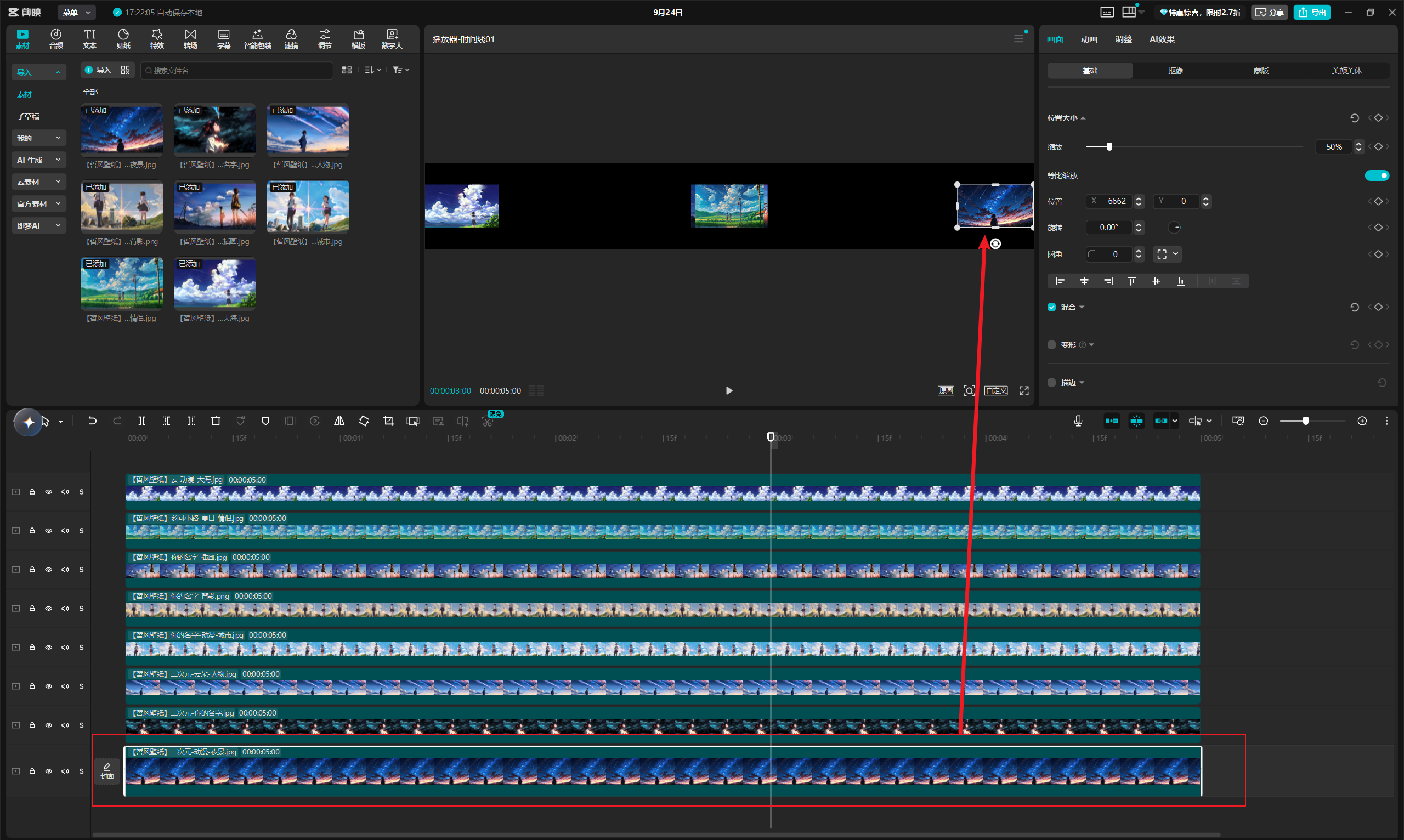1404x840 pixels.
Task: Edit the 封面 cover button
Action: (x=107, y=771)
